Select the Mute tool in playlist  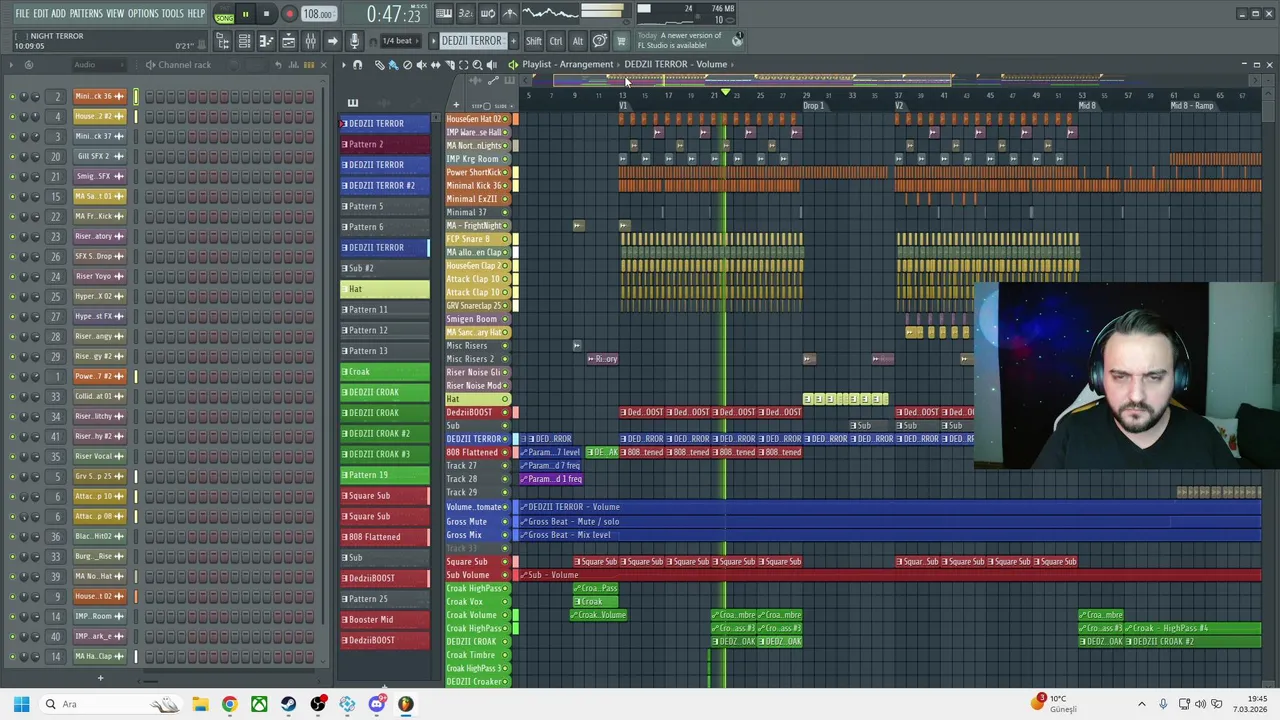[x=421, y=65]
